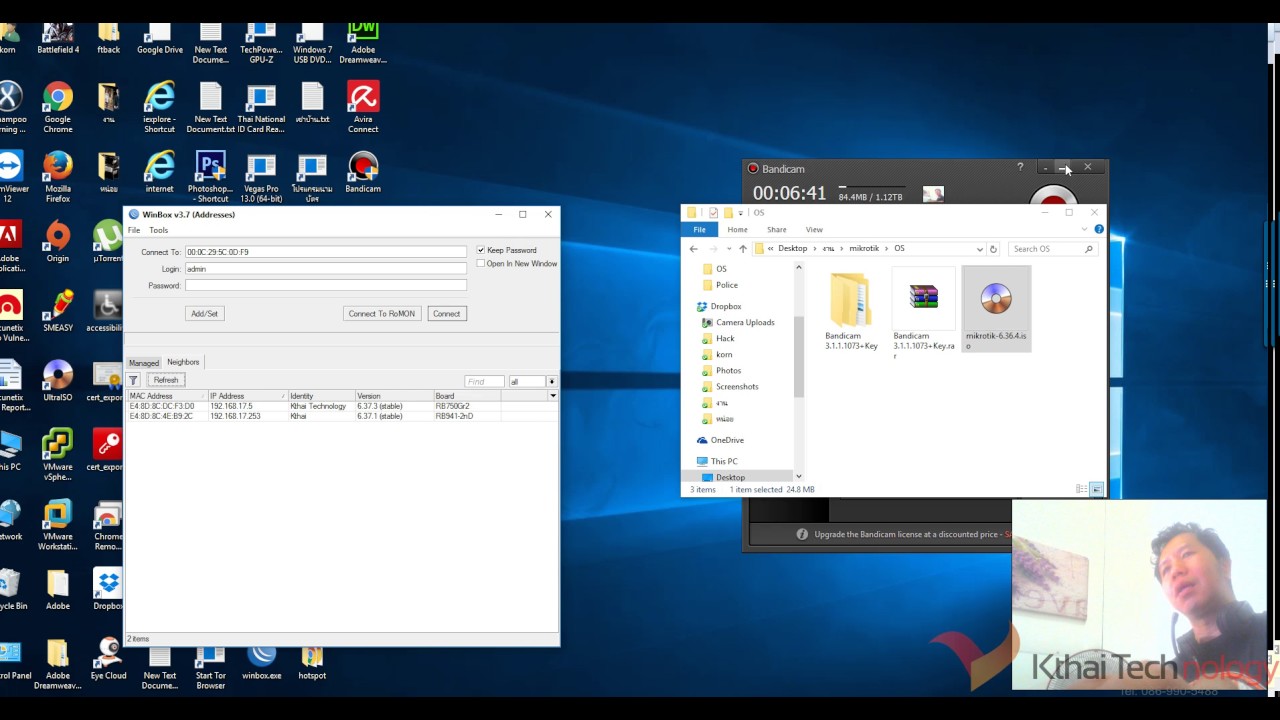Open Adobe Dreamweaver desktop icon
Viewport: 1280px width, 720px height.
pos(363,44)
